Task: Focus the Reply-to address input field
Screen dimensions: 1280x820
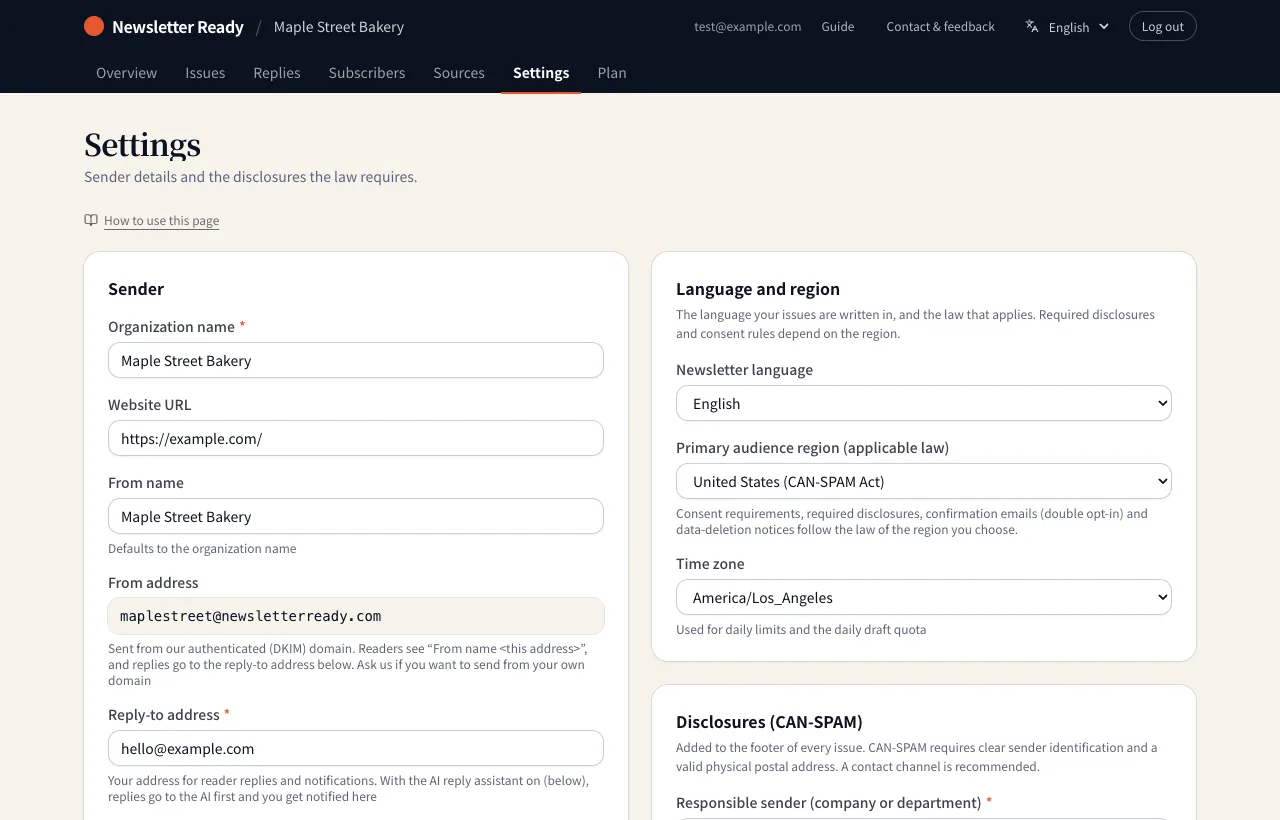Action: point(356,748)
